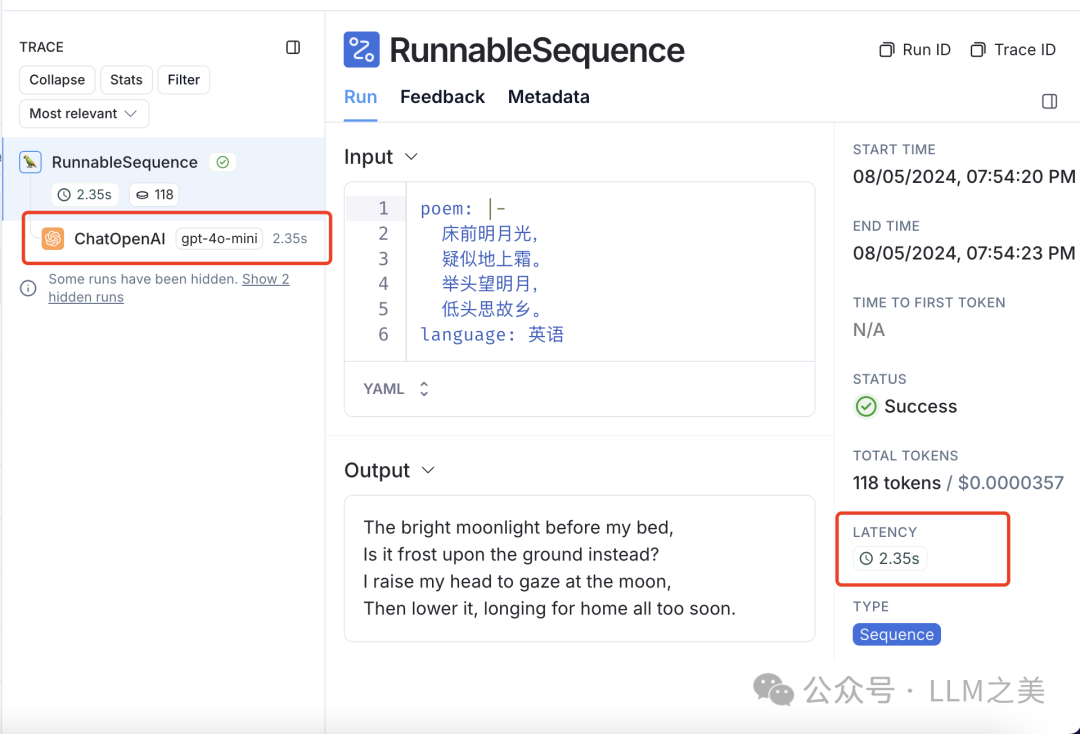Screen dimensions: 1080x734
Task: Copy the Trace ID
Action: [1013, 50]
